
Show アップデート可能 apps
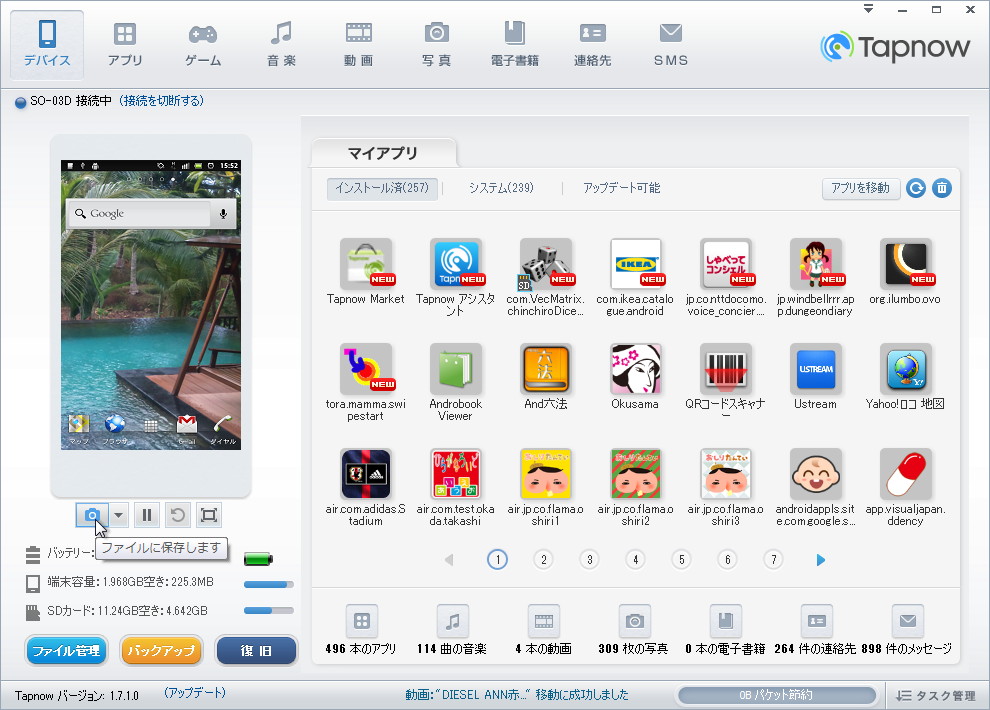pyautogui.click(x=622, y=188)
